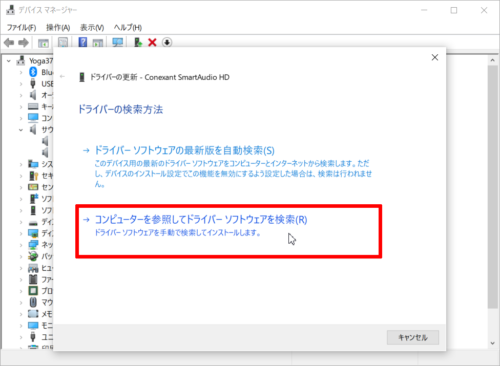
Task: Click the blue Help question mark toolbar icon
Action: pos(83,42)
